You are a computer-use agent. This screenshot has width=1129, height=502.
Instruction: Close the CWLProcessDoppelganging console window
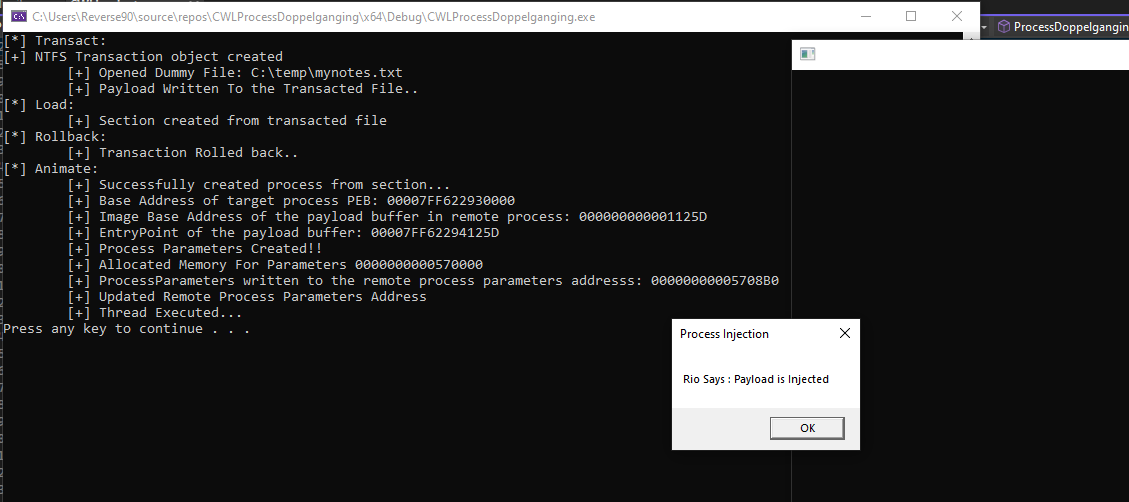point(955,16)
